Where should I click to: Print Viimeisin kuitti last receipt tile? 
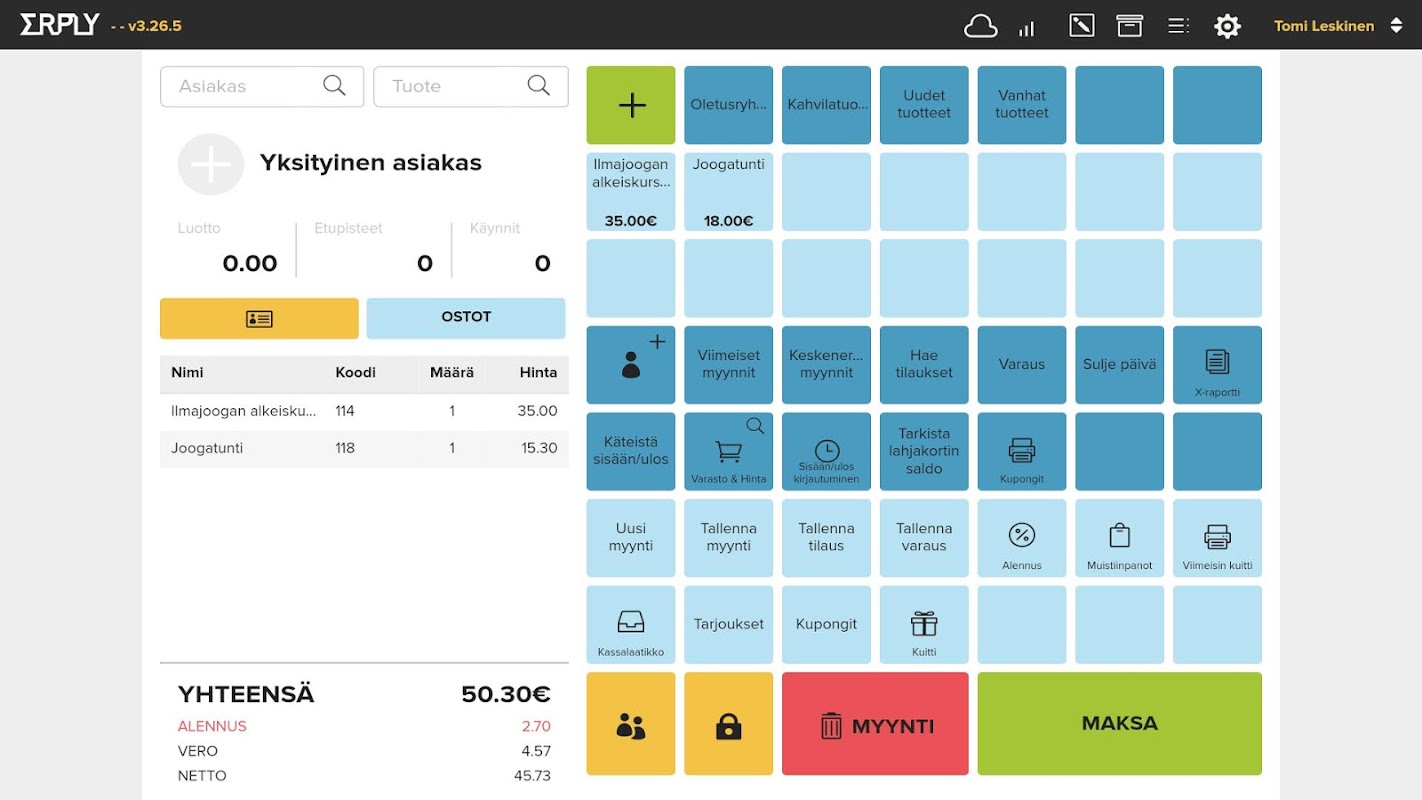pos(1217,538)
